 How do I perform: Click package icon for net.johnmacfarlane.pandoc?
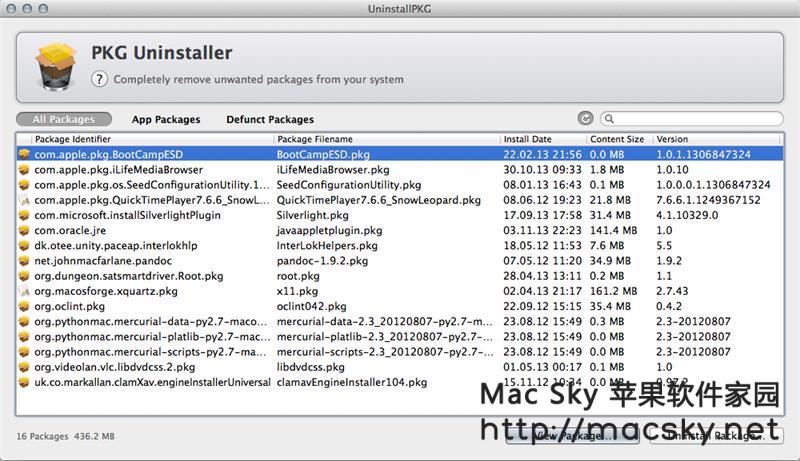[24, 261]
